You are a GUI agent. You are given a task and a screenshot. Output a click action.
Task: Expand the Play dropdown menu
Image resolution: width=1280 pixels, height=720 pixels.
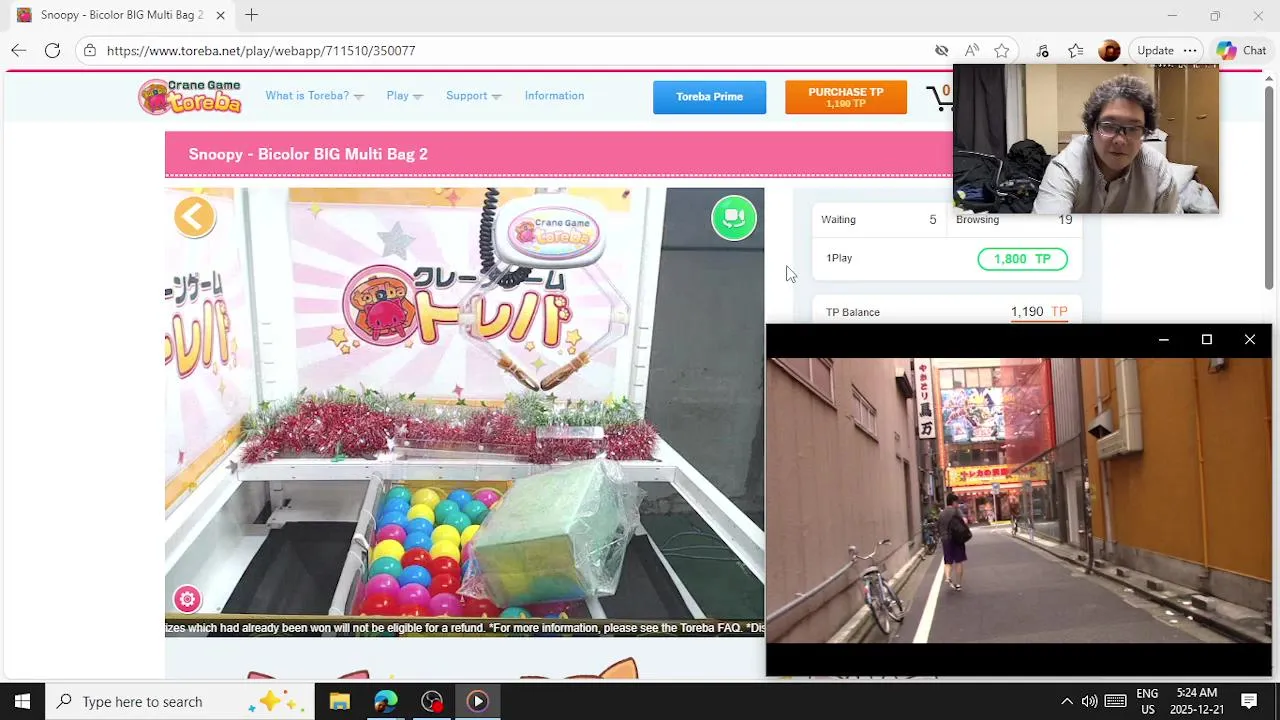(404, 96)
